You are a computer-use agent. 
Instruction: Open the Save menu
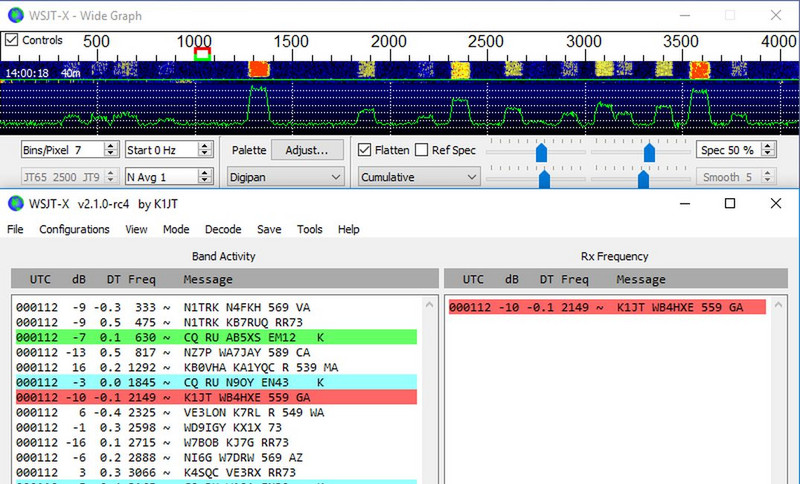(x=269, y=230)
